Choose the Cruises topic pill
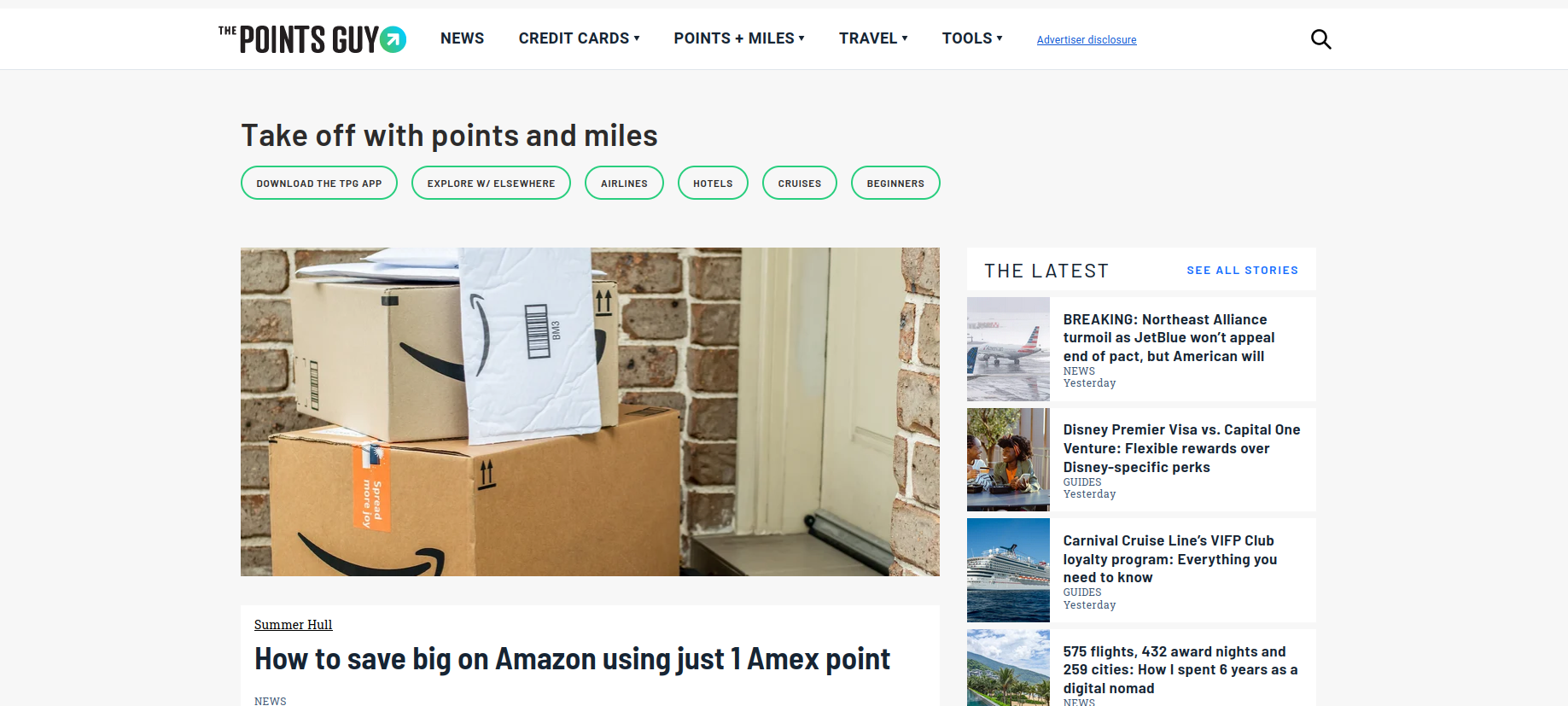This screenshot has width=1568, height=706. click(800, 183)
